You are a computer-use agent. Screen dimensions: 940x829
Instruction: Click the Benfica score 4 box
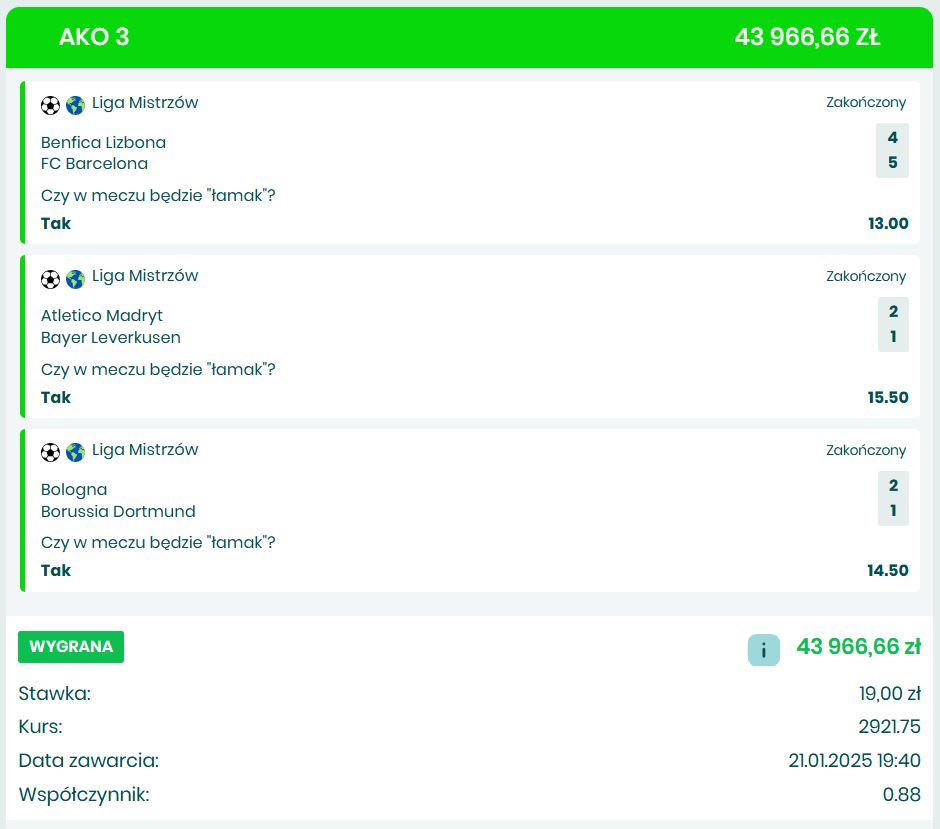click(892, 138)
